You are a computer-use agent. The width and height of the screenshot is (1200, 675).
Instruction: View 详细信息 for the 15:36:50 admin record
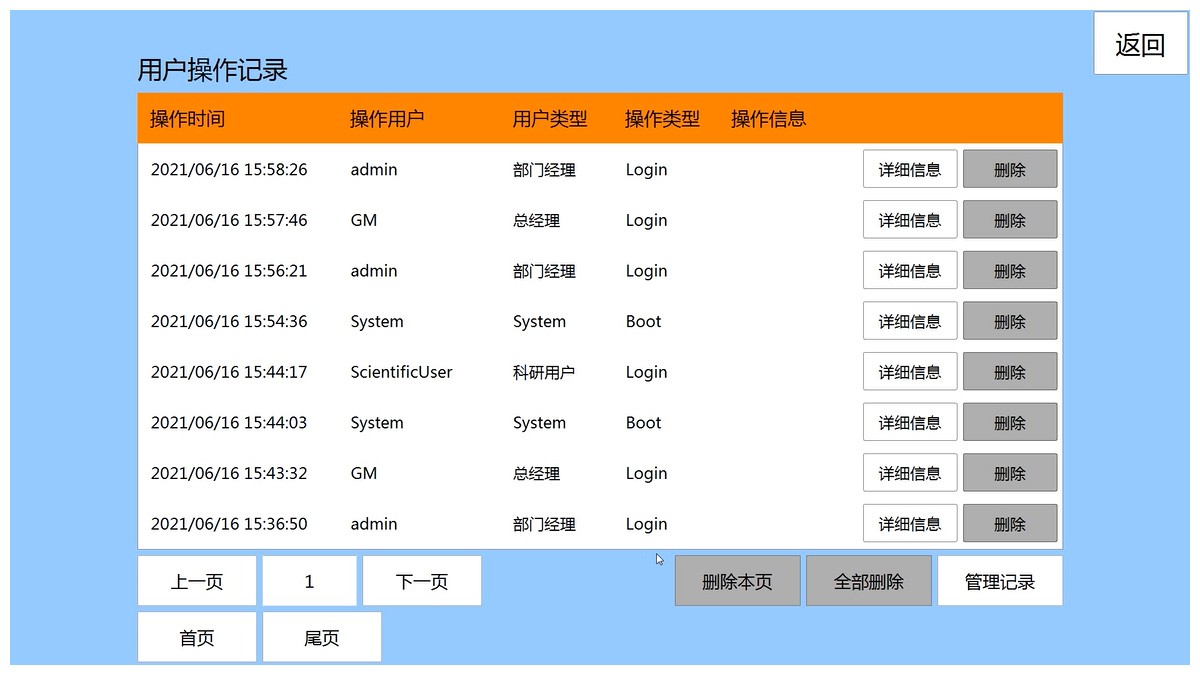click(x=909, y=524)
